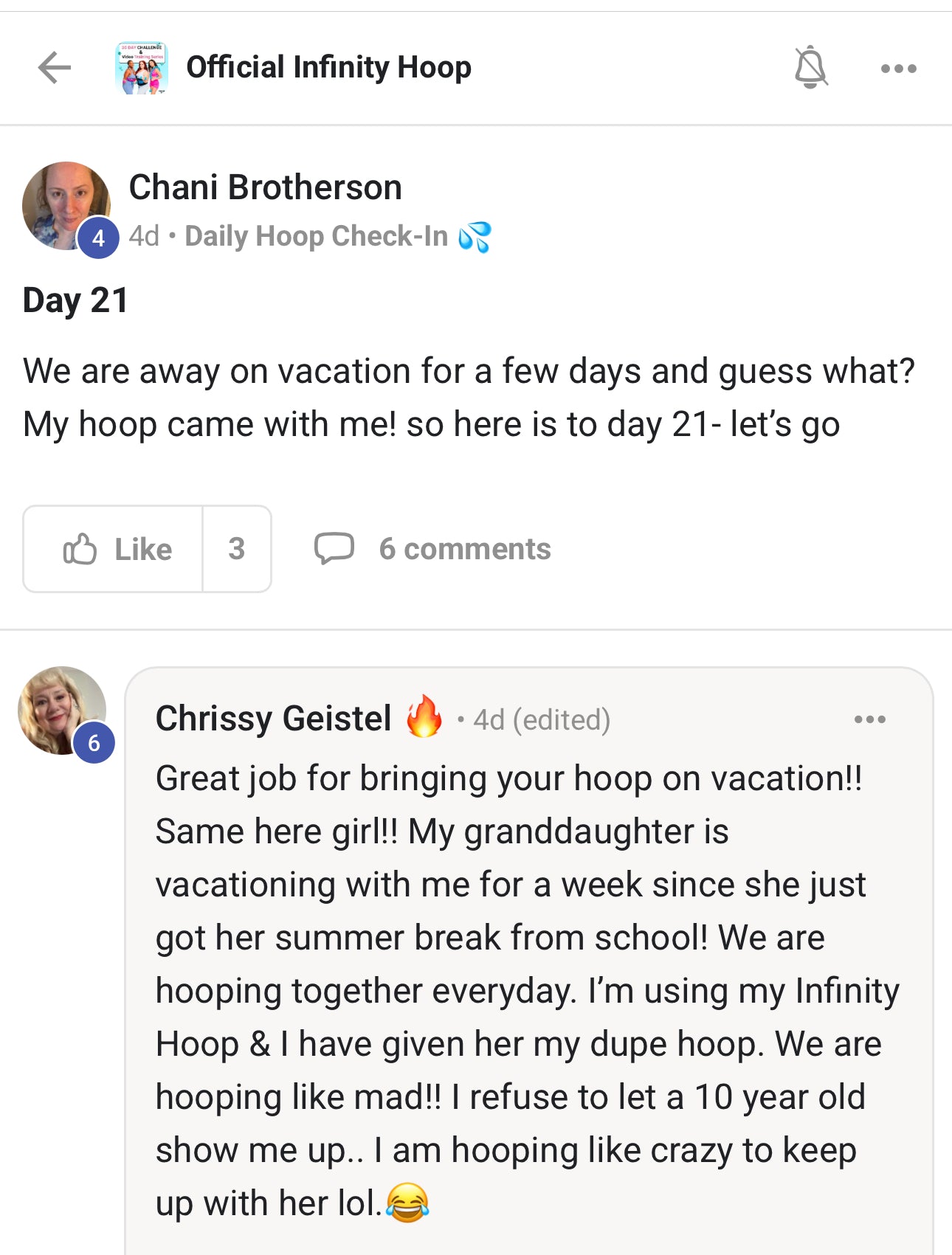Open three-dot menu on Chrissy's comment
Screen dimensions: 952x1255
pos(869,719)
